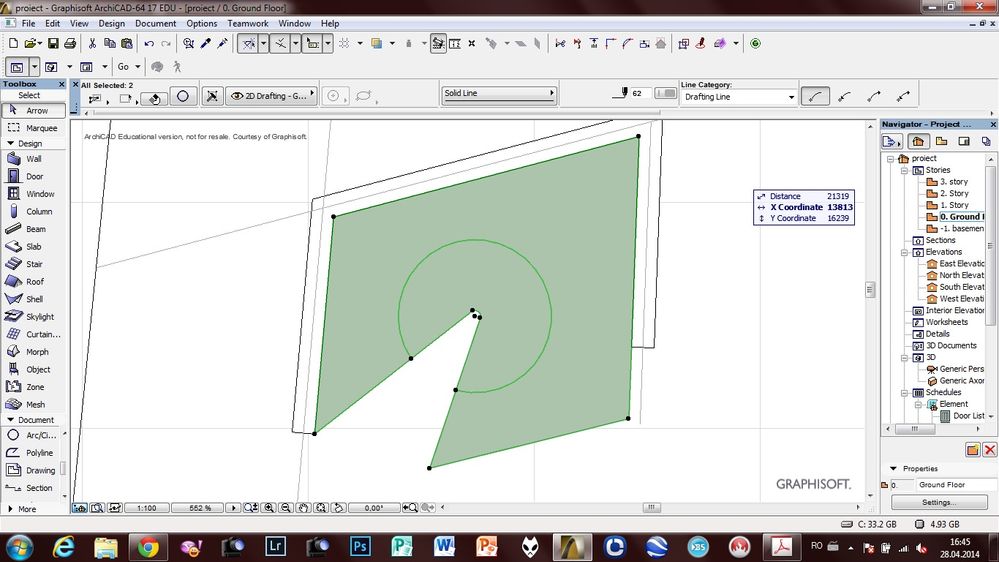Select the Marquee tool
999x562 pixels.
click(33, 128)
